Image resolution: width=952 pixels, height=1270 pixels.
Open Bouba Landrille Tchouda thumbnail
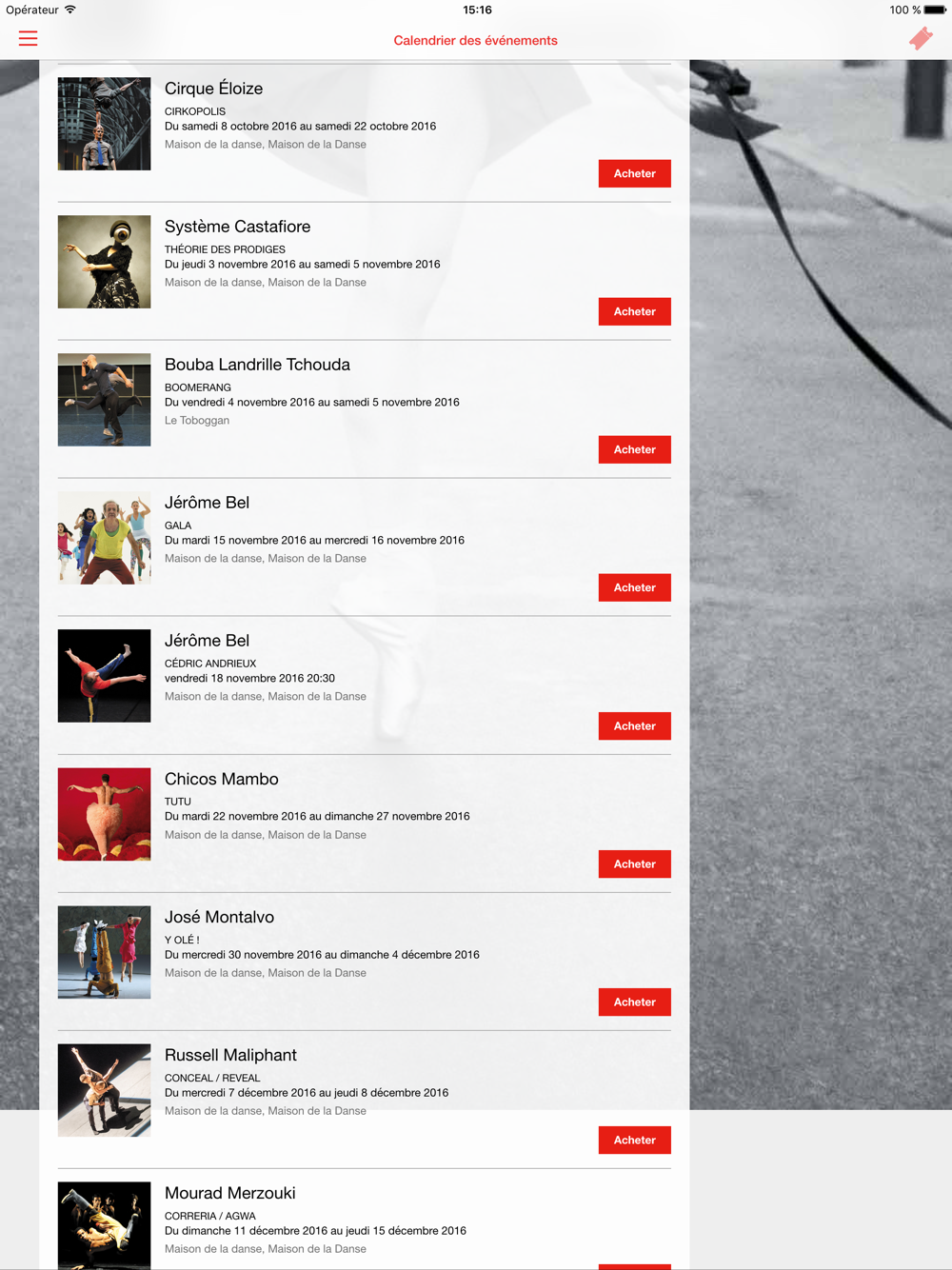[105, 400]
